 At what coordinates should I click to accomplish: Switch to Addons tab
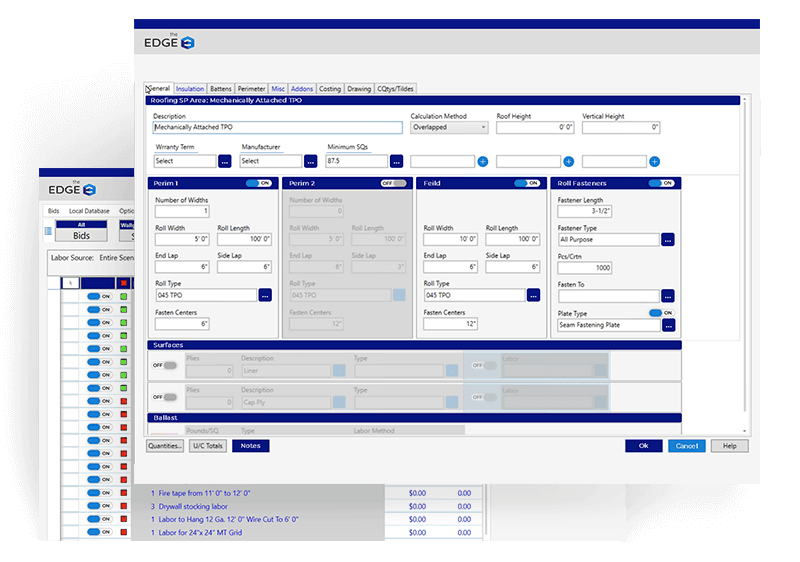[x=302, y=89]
